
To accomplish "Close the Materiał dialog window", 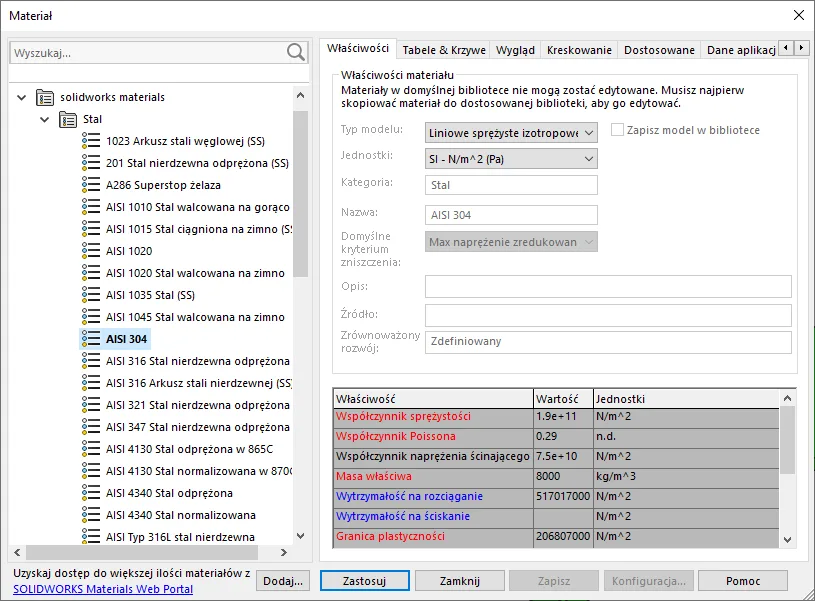I will click(799, 15).
